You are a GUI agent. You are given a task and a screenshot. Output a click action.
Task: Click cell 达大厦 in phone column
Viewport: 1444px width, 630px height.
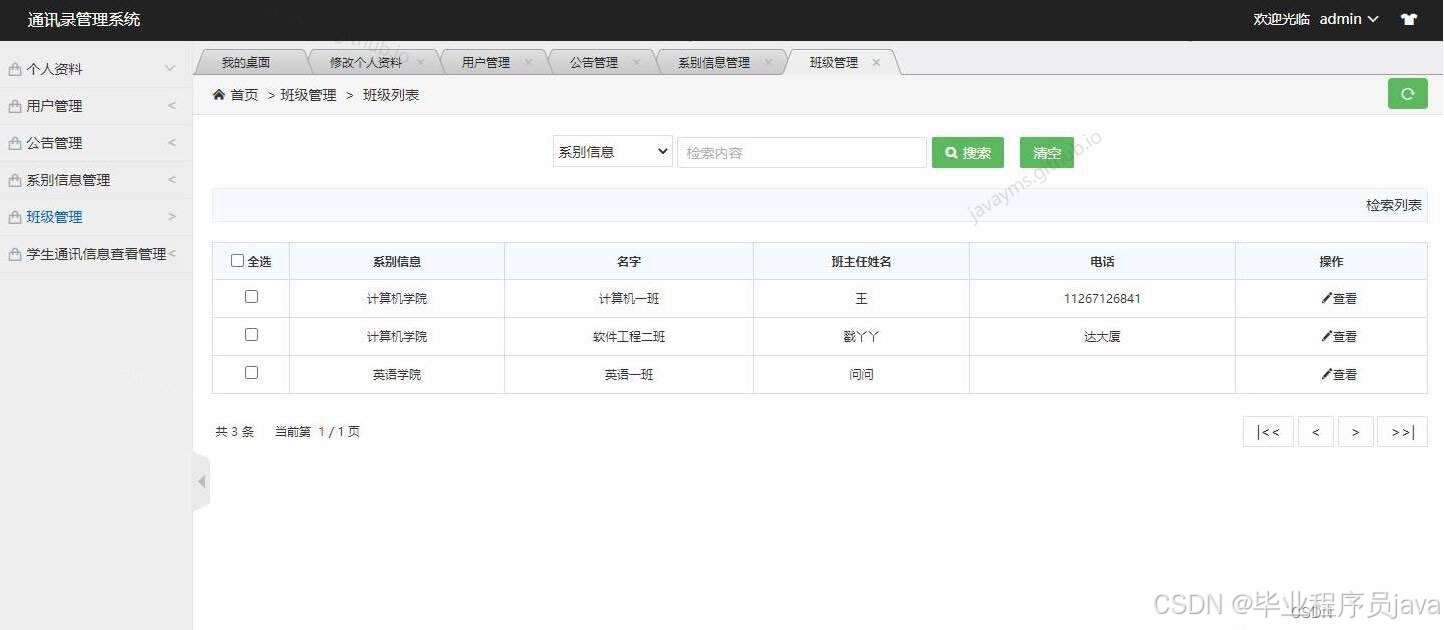(x=1102, y=336)
